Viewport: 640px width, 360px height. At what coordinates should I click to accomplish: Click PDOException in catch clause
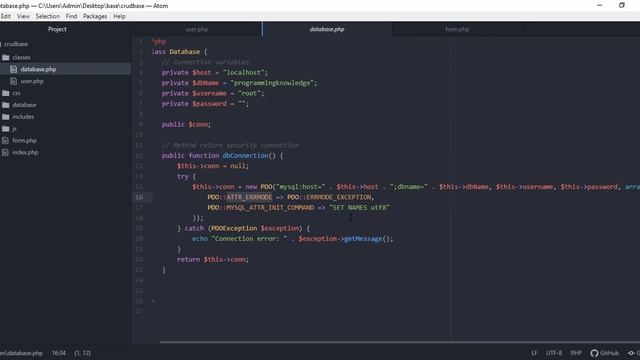coord(234,229)
